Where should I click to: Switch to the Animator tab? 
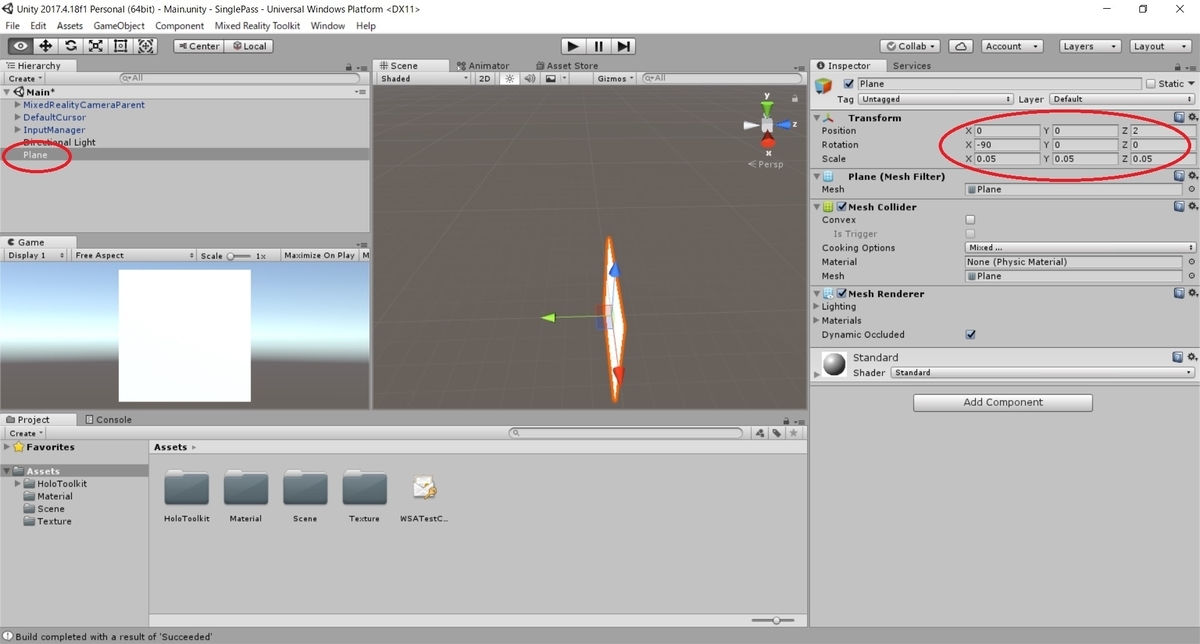pos(482,66)
